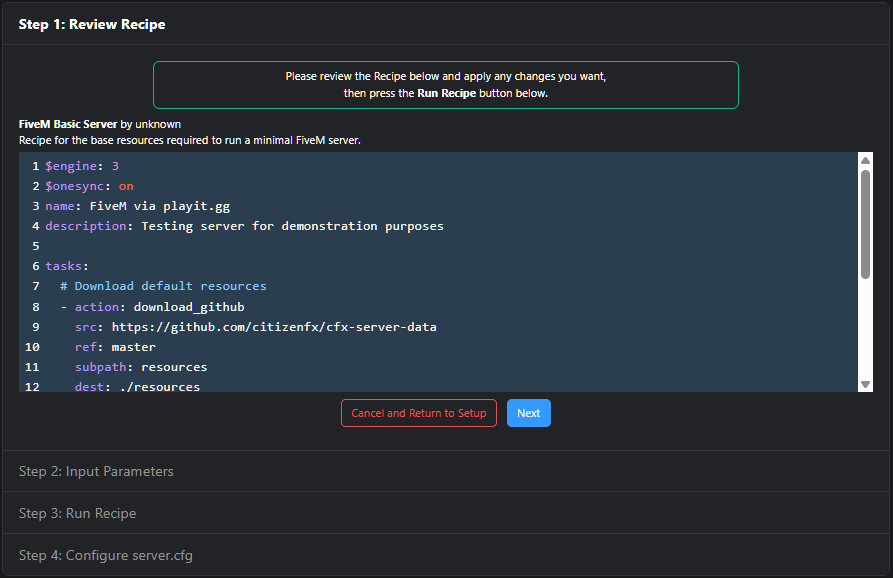Click the 'action: download_github' line
893x578 pixels.
coord(153,307)
